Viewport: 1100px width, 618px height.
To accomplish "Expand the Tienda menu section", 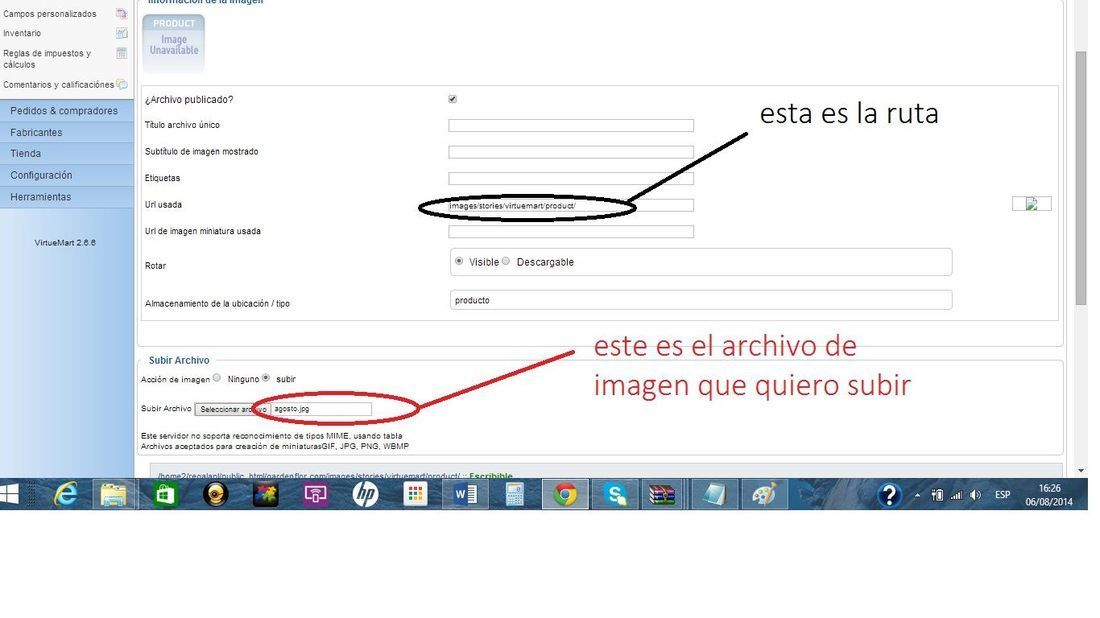I will 67,154.
